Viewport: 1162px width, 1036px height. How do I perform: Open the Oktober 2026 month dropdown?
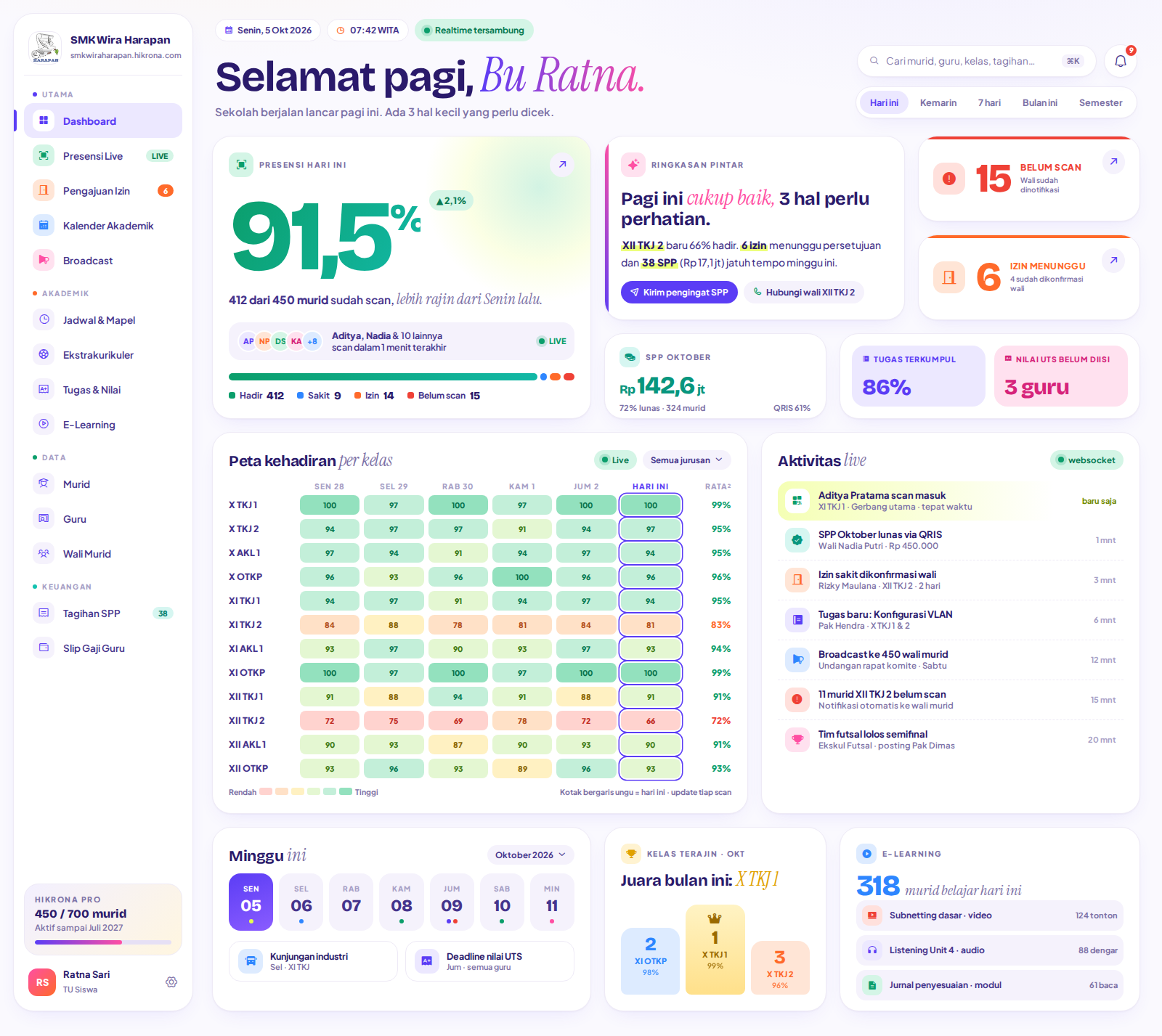pos(530,855)
